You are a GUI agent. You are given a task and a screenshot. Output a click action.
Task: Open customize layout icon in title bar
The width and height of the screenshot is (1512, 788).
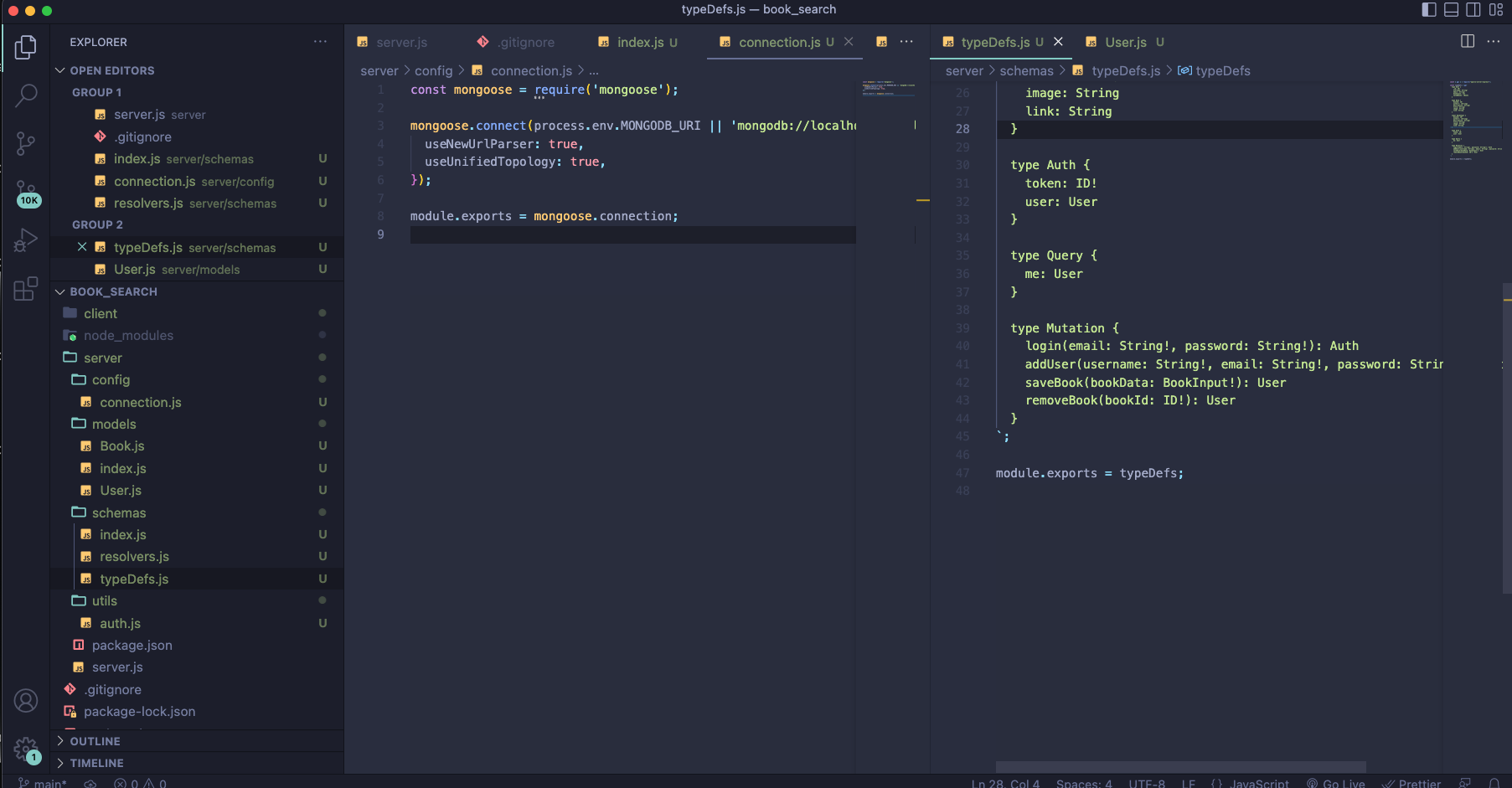pos(1496,9)
